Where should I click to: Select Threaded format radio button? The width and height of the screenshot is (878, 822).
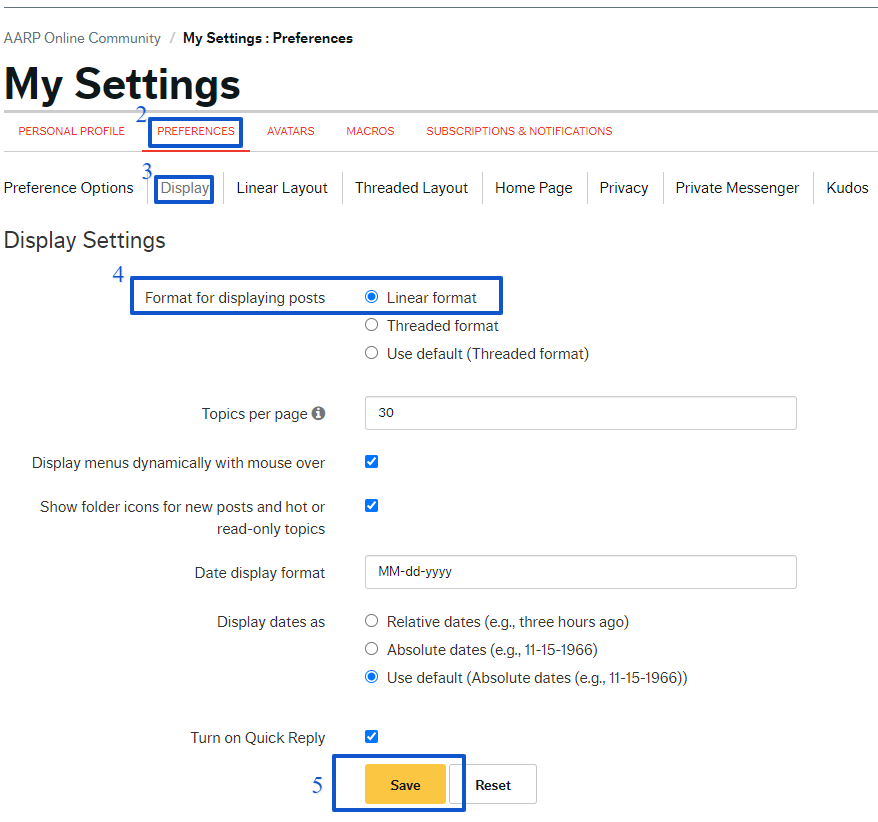pyautogui.click(x=372, y=325)
